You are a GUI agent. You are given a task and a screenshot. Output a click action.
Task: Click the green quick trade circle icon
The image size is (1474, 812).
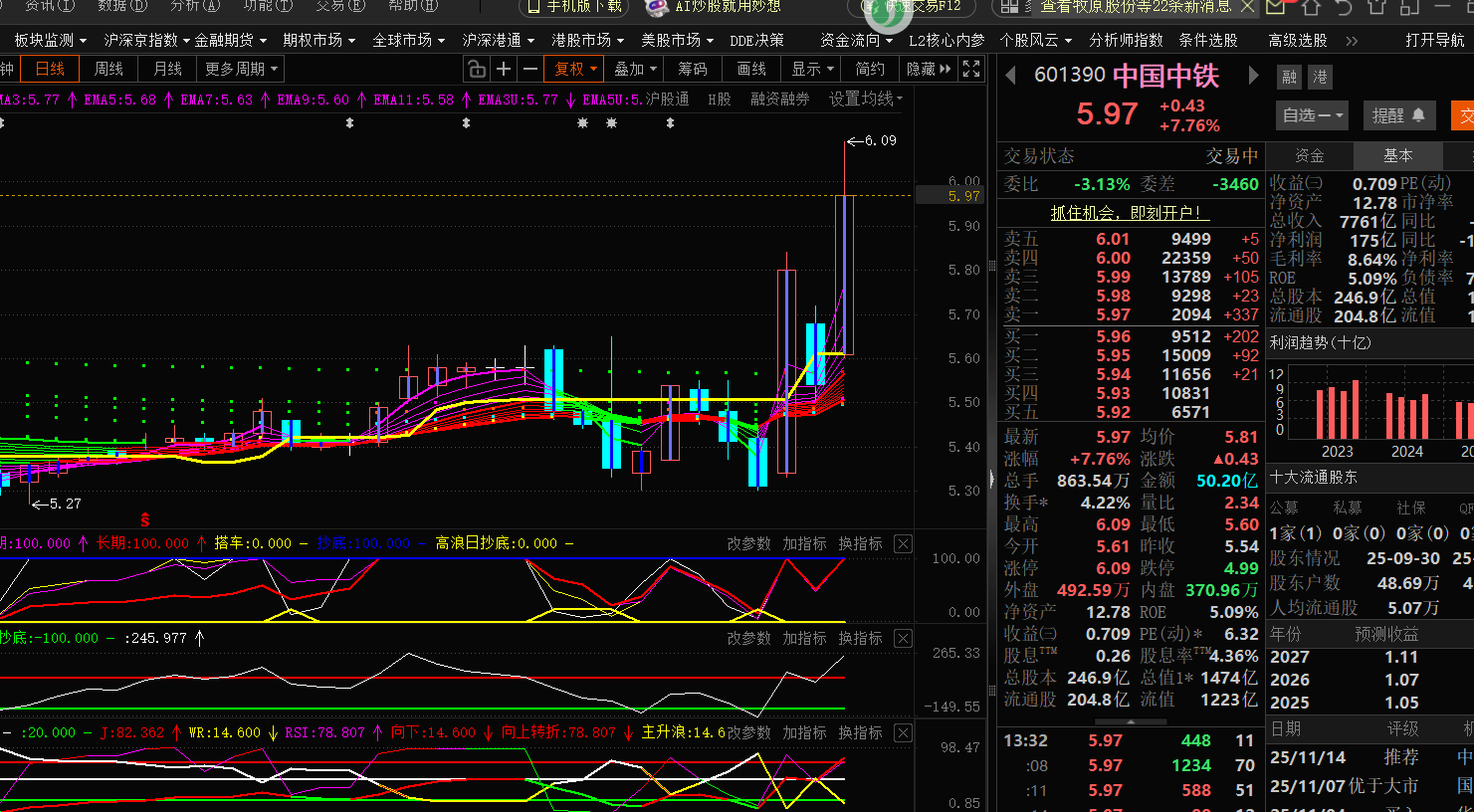coord(889,9)
